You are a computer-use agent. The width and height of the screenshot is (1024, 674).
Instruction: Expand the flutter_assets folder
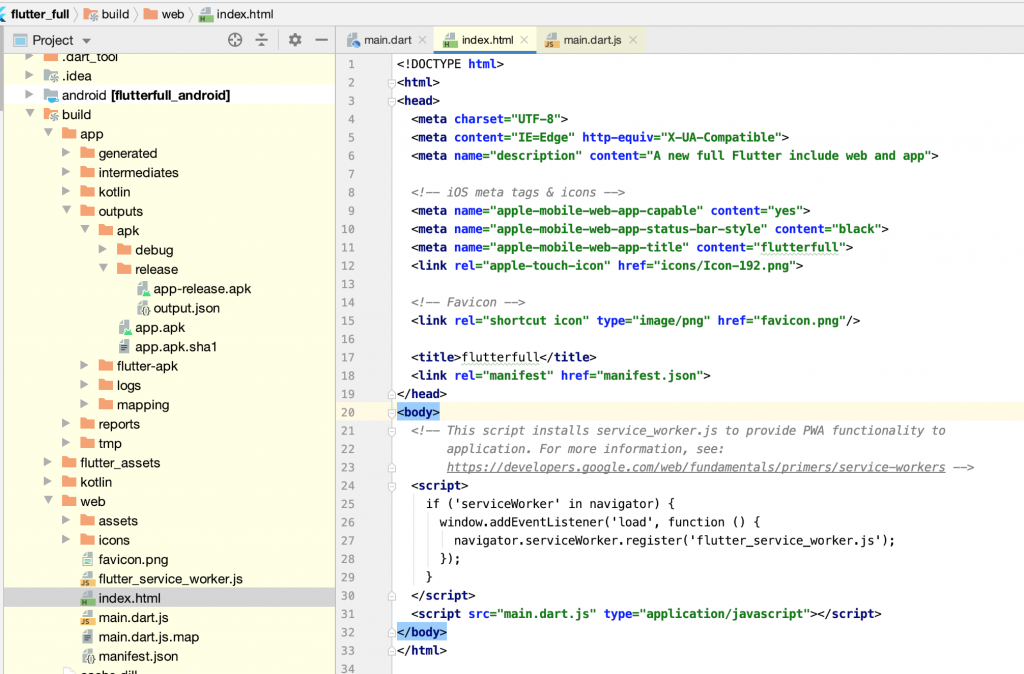click(x=48, y=462)
